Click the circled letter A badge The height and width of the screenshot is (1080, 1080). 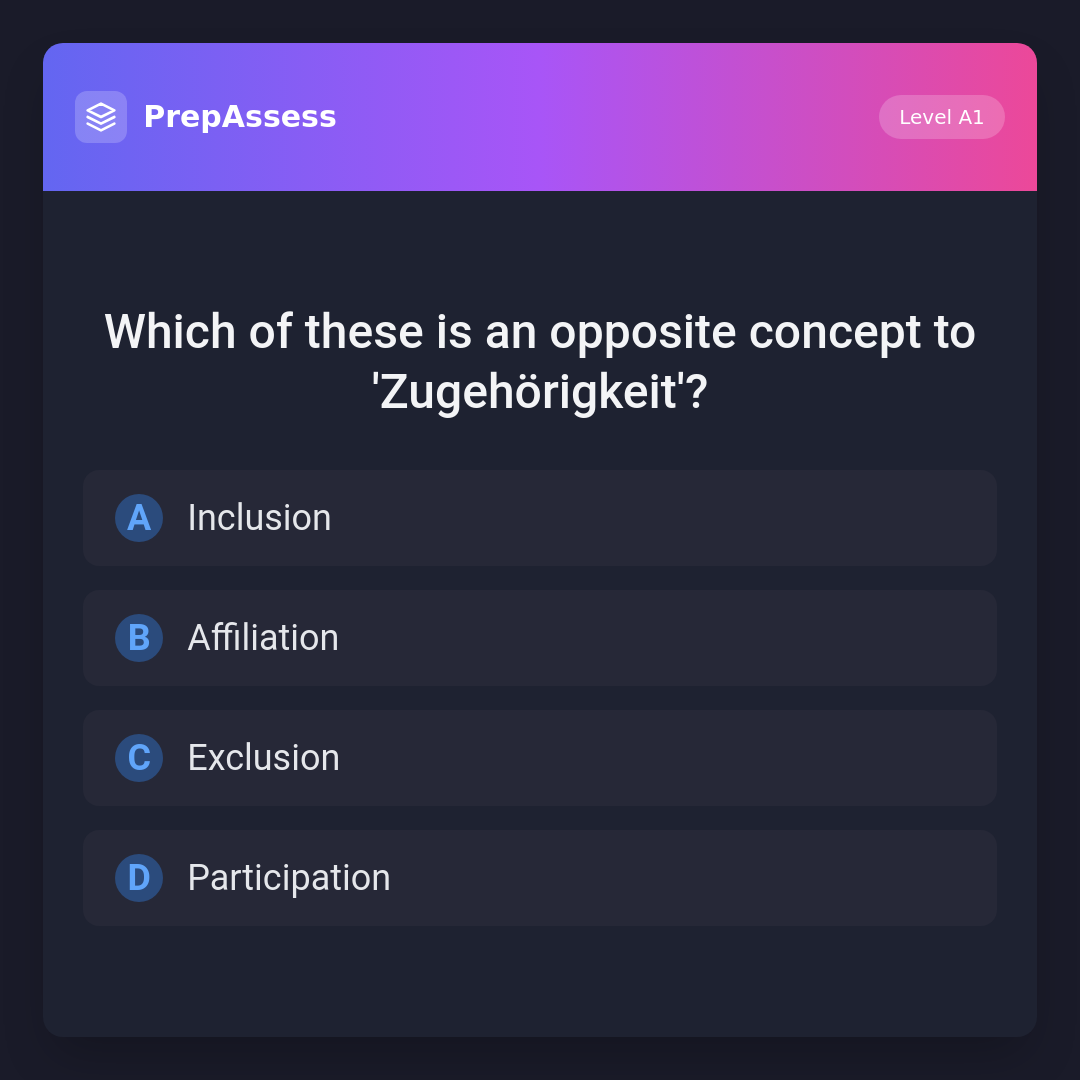pyautogui.click(x=139, y=518)
